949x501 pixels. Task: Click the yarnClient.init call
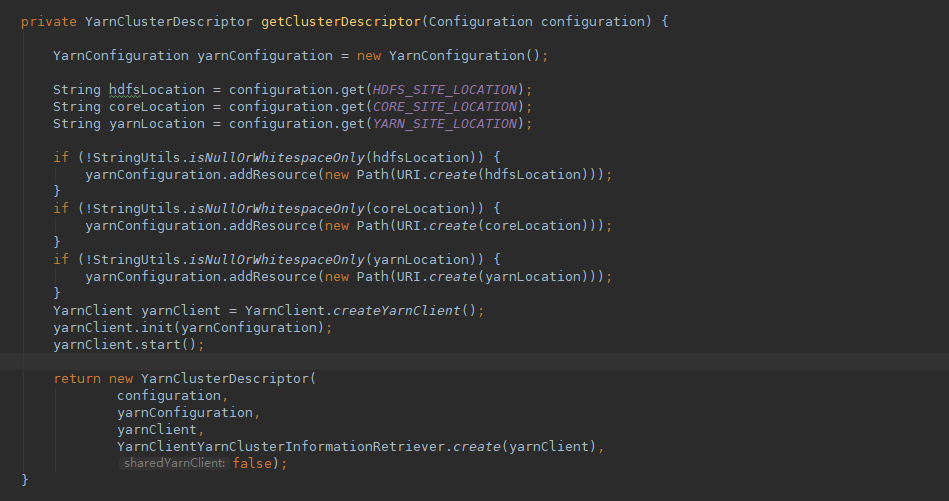pos(113,327)
